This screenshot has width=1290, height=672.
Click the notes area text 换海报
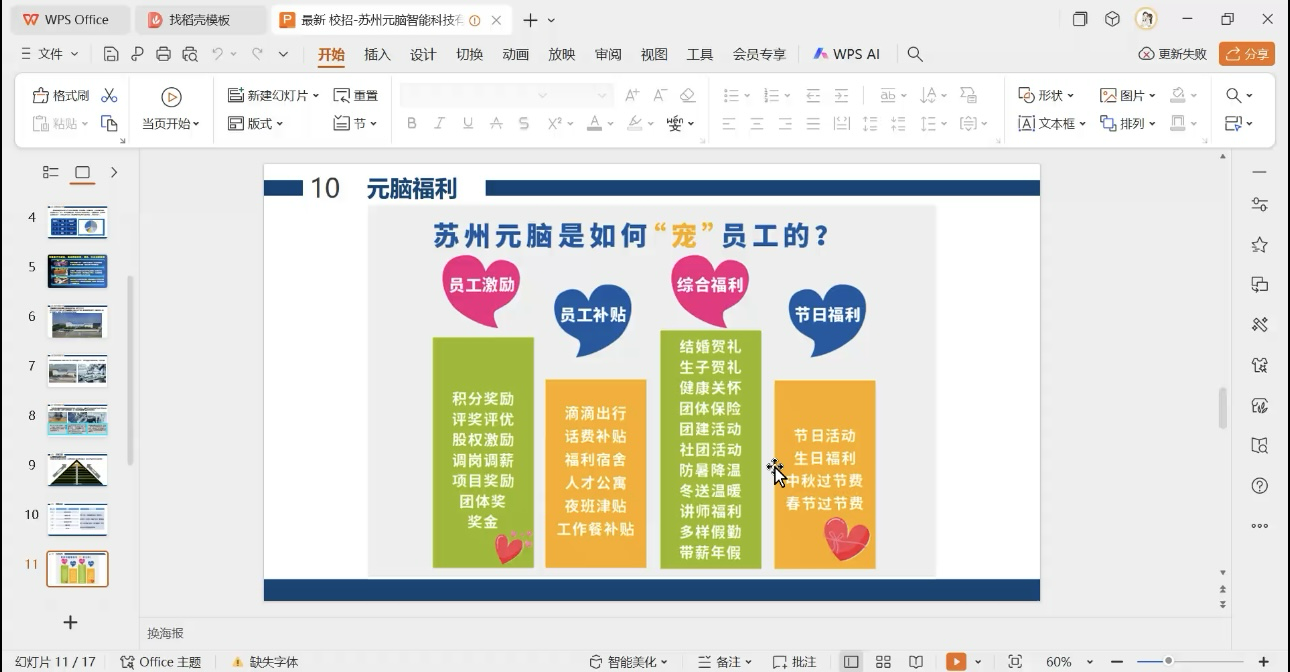pyautogui.click(x=165, y=633)
